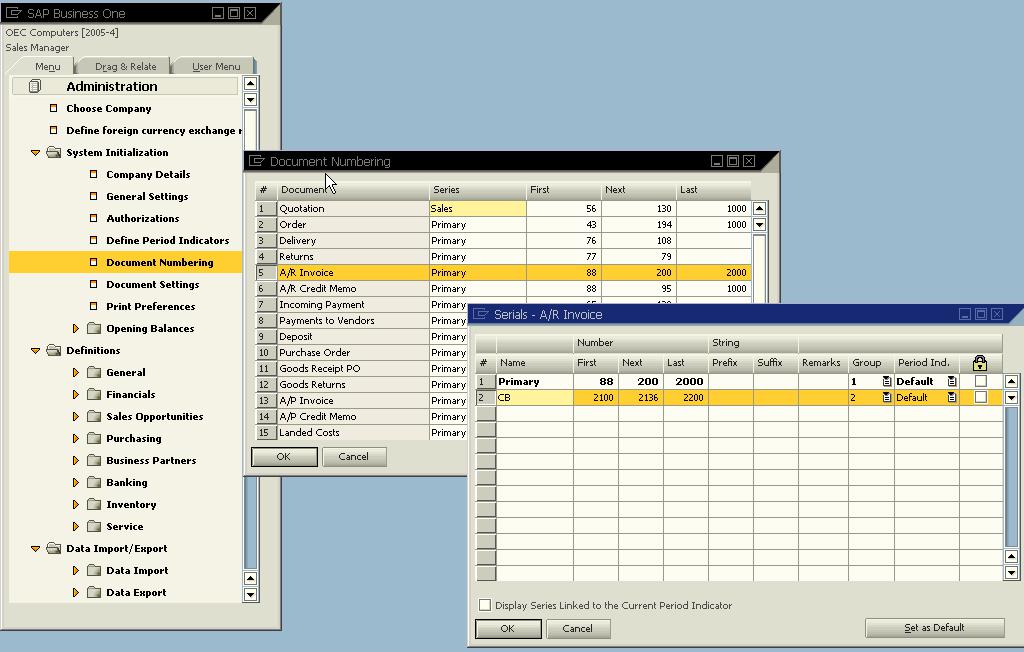Open the Group list icon for CB series

[x=887, y=397]
